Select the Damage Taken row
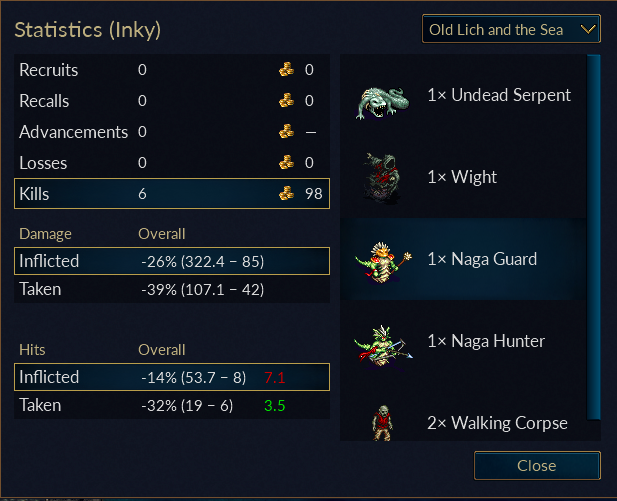 [172, 289]
